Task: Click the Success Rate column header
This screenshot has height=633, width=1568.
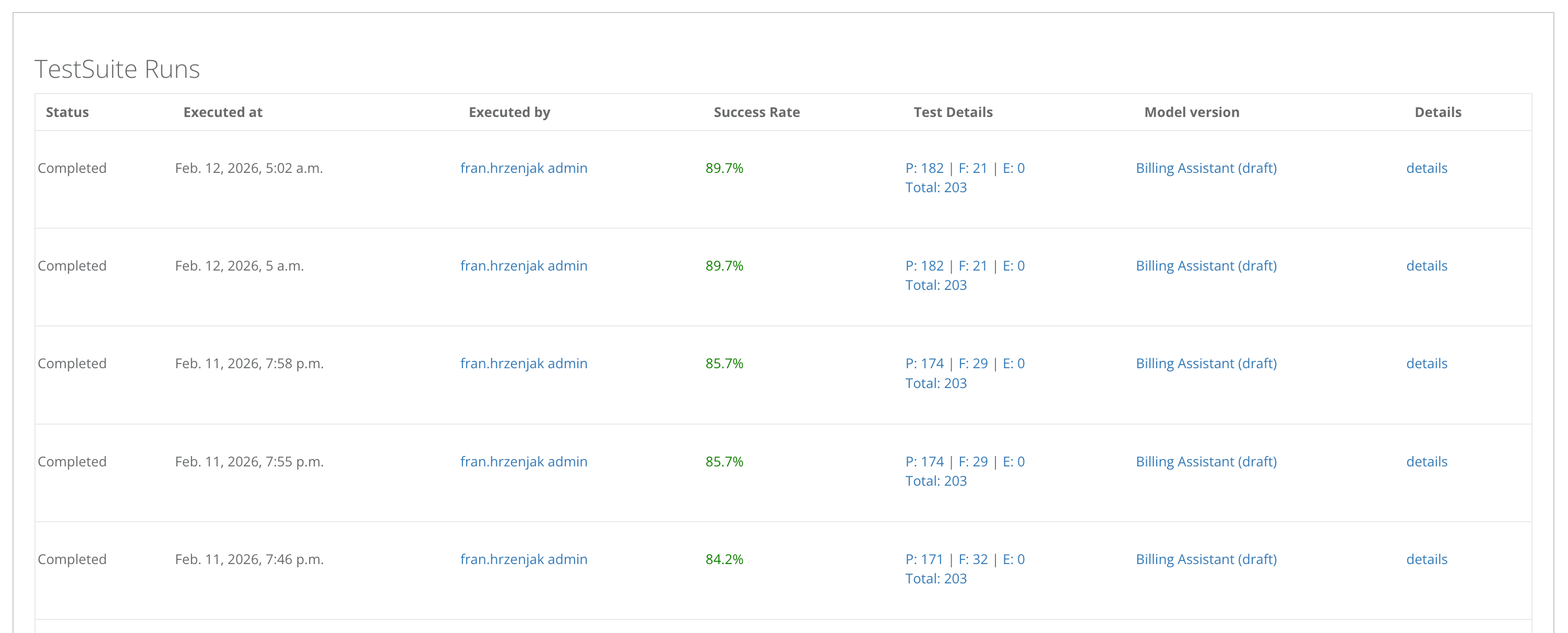Action: tap(756, 112)
